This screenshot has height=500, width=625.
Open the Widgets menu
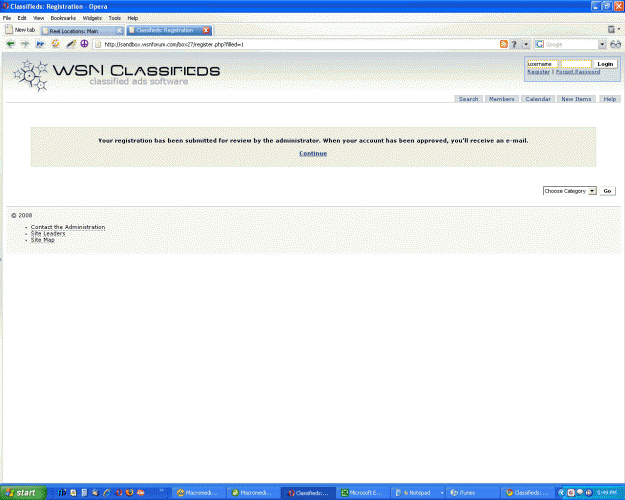coord(92,18)
